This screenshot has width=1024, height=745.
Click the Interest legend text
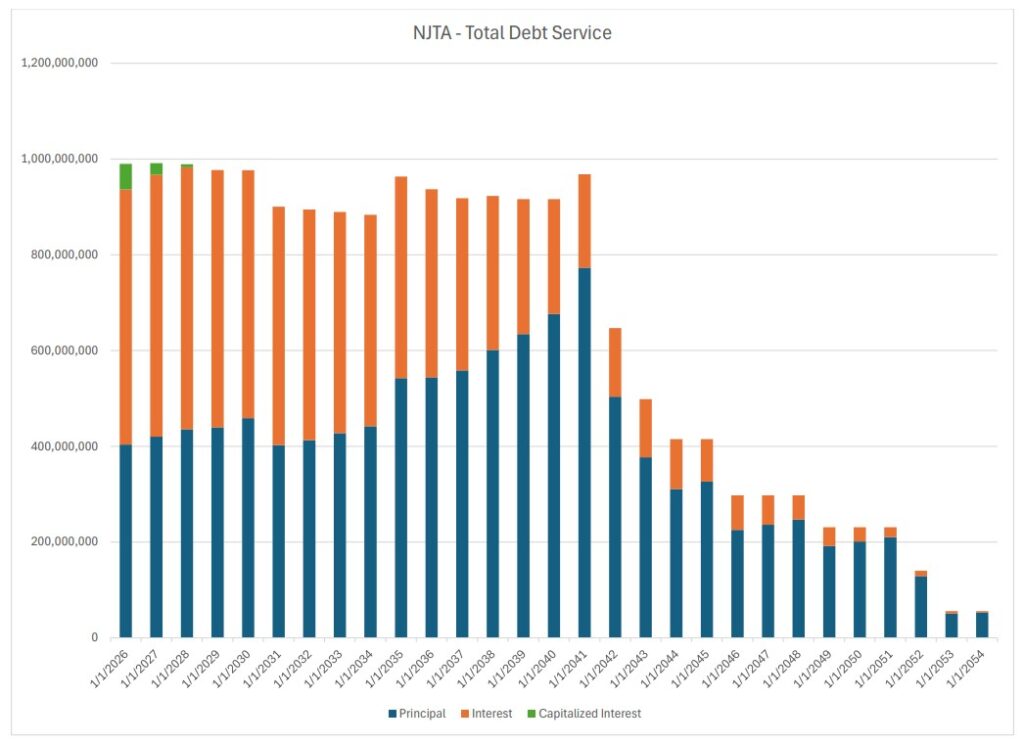click(490, 714)
